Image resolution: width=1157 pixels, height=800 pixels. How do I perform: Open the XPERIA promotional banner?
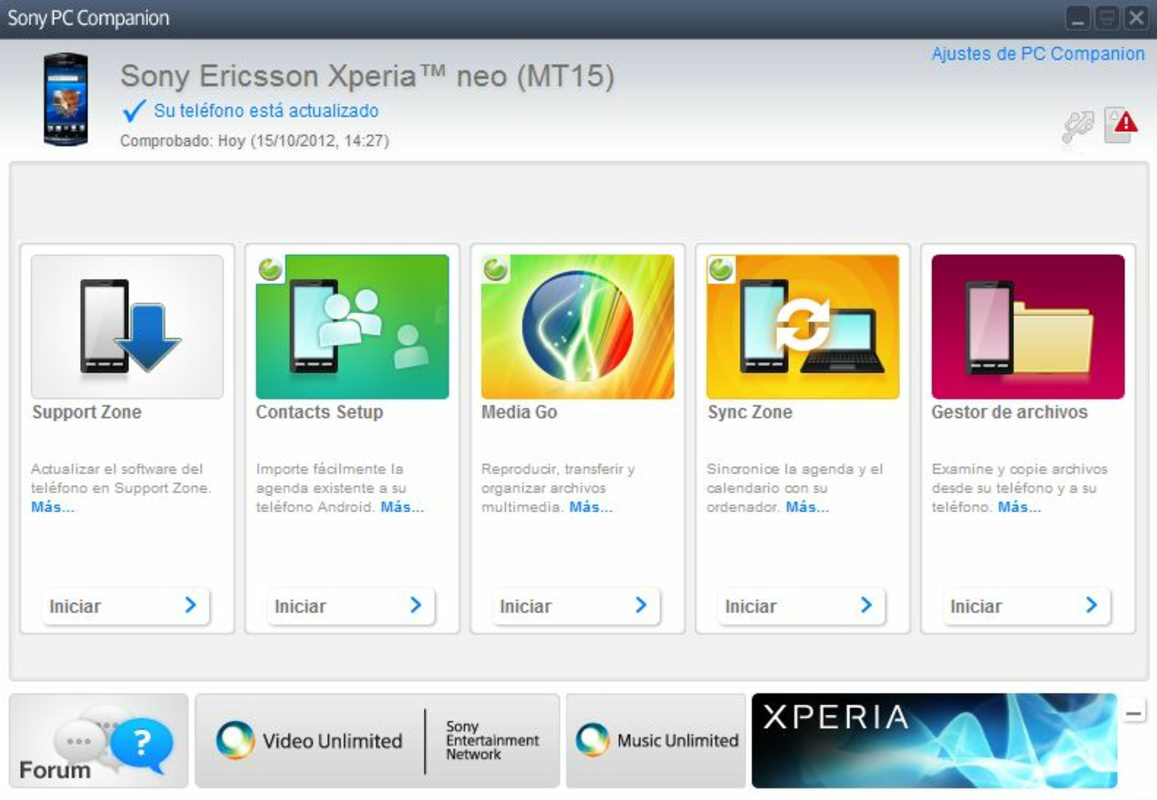[934, 740]
